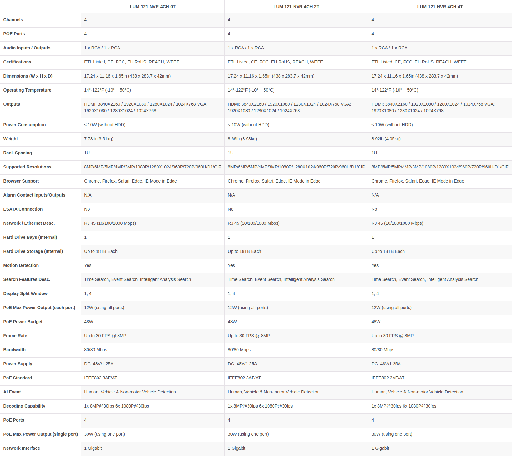Screen dimensions: 512x456
Task: Click the Hard drive bays (internal) label
Action: coord(30,237)
